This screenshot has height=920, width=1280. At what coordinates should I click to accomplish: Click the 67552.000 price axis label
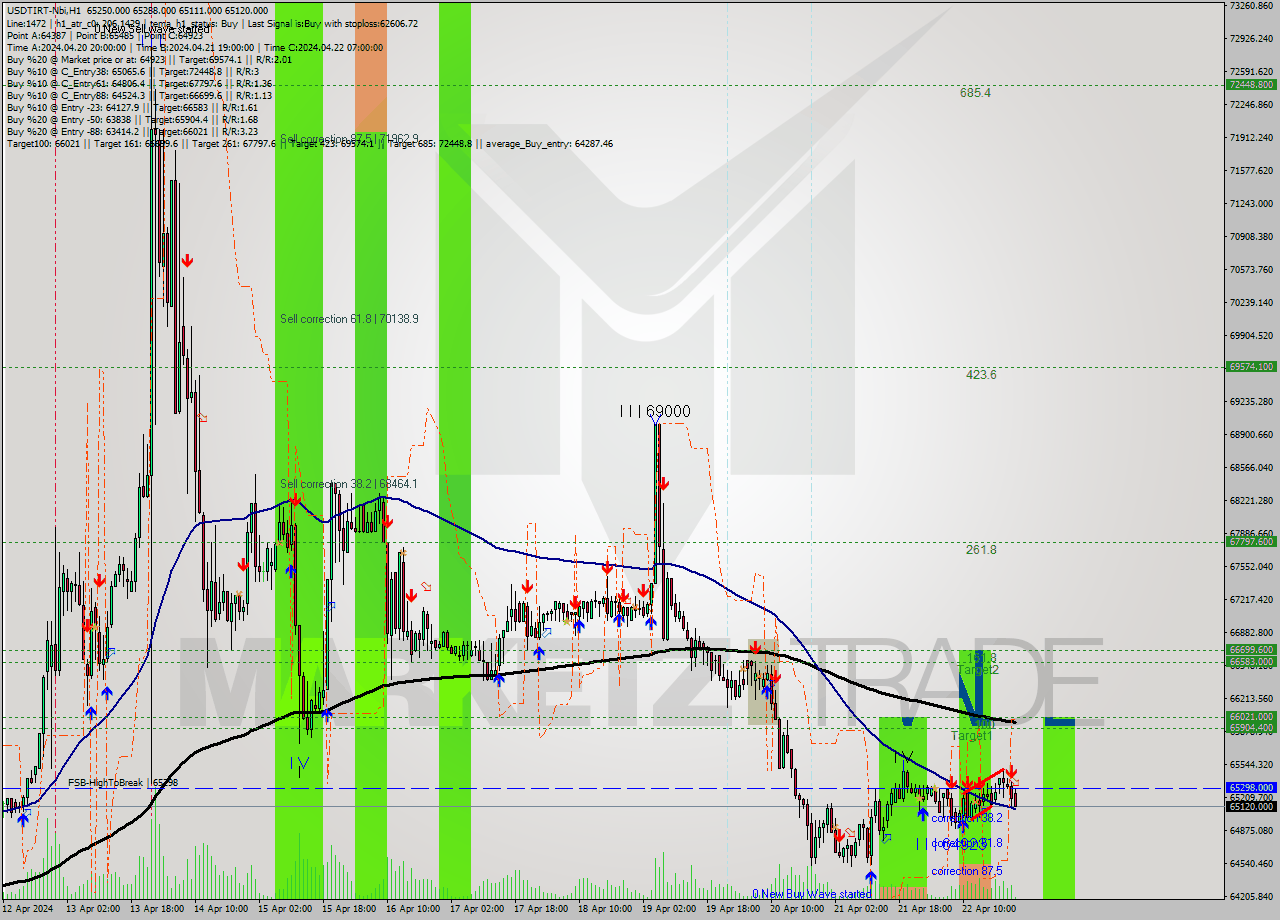tap(1250, 567)
